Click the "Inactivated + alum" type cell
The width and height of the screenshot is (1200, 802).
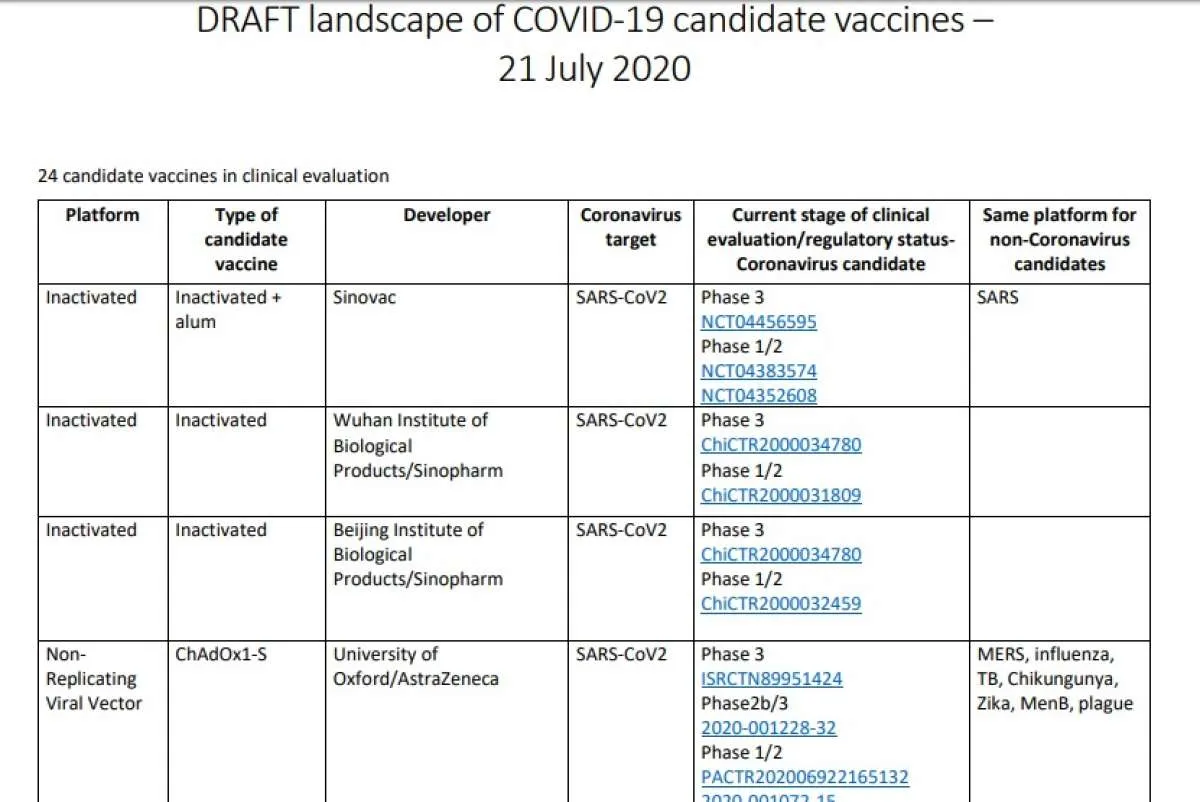click(220, 310)
